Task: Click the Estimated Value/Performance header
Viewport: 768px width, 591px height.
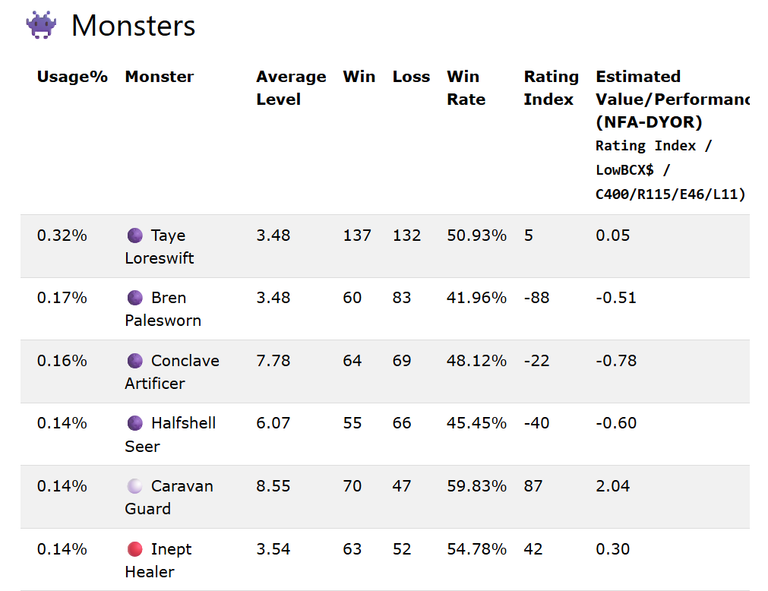Action: (672, 99)
